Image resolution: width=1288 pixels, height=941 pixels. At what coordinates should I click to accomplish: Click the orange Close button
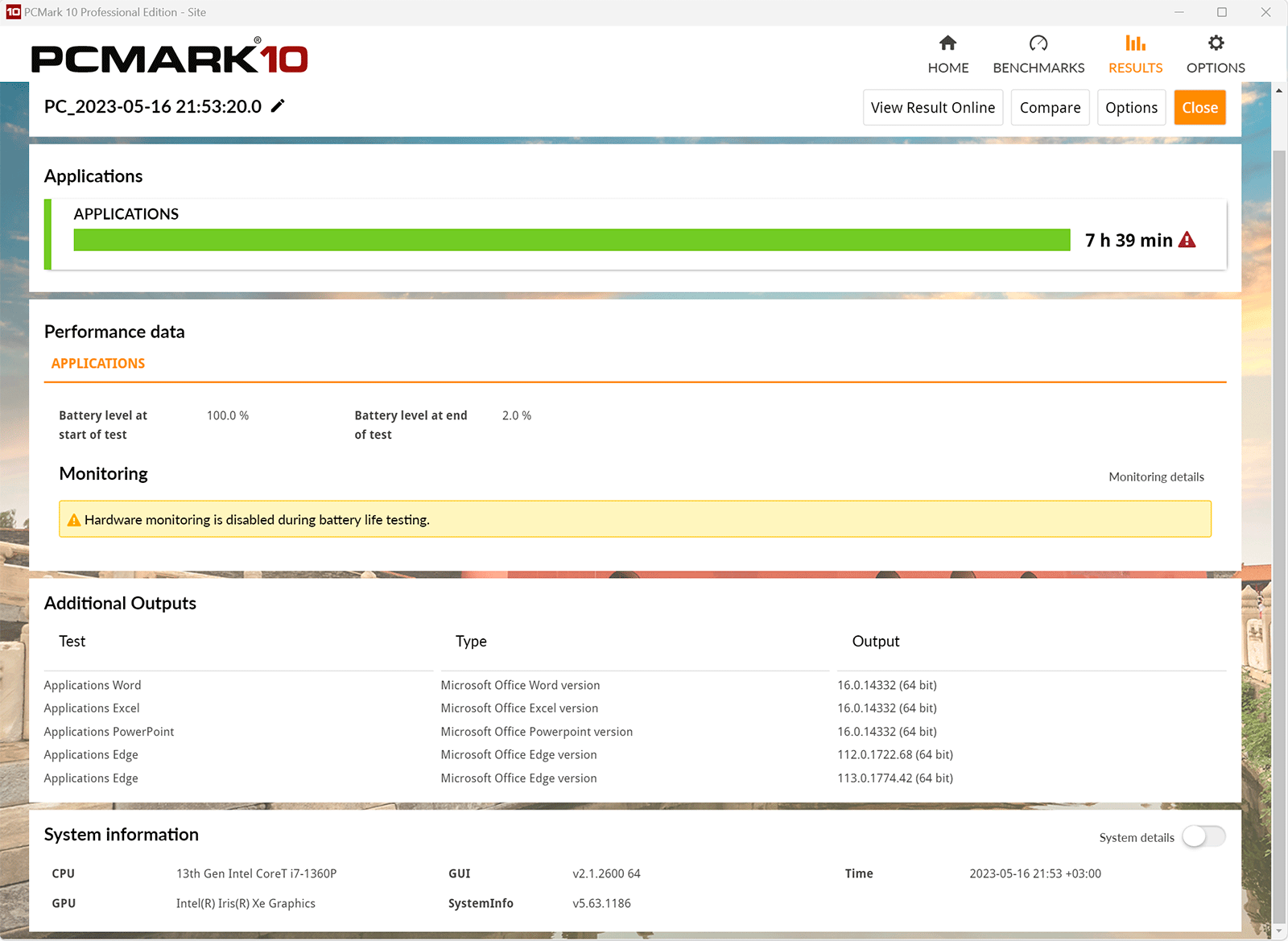[1199, 108]
